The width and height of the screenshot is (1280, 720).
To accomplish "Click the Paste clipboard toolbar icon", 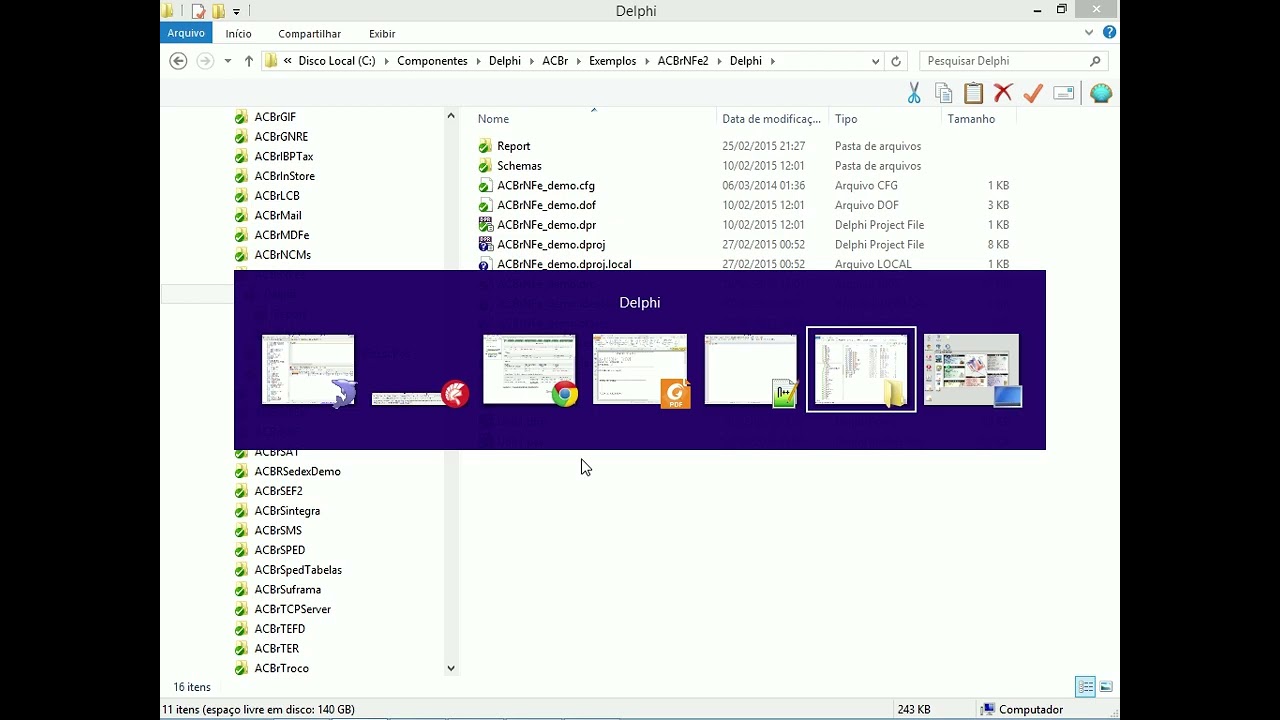I will click(973, 93).
